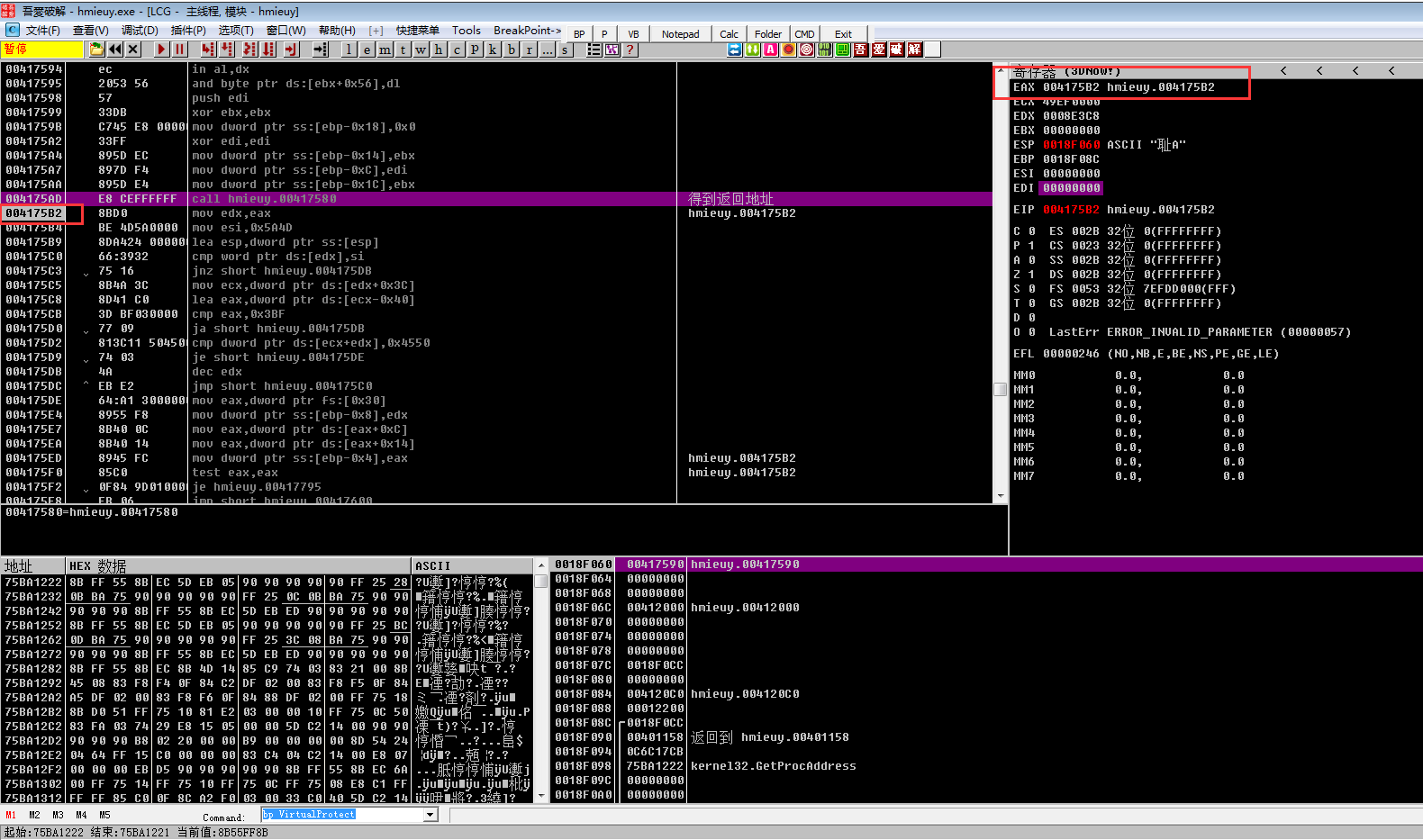Open the 查看(V) menu
Image resolution: width=1423 pixels, height=840 pixels.
[91, 31]
